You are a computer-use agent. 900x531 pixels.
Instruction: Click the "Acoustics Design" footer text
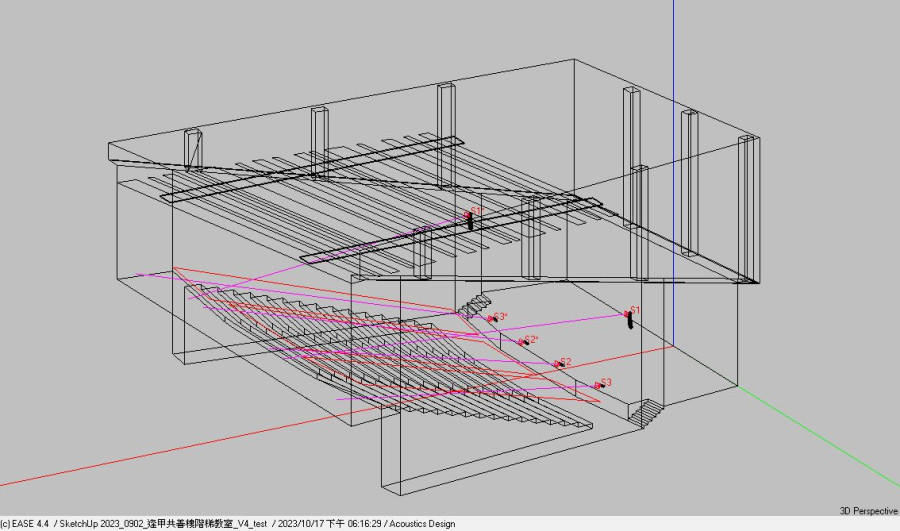tap(421, 524)
